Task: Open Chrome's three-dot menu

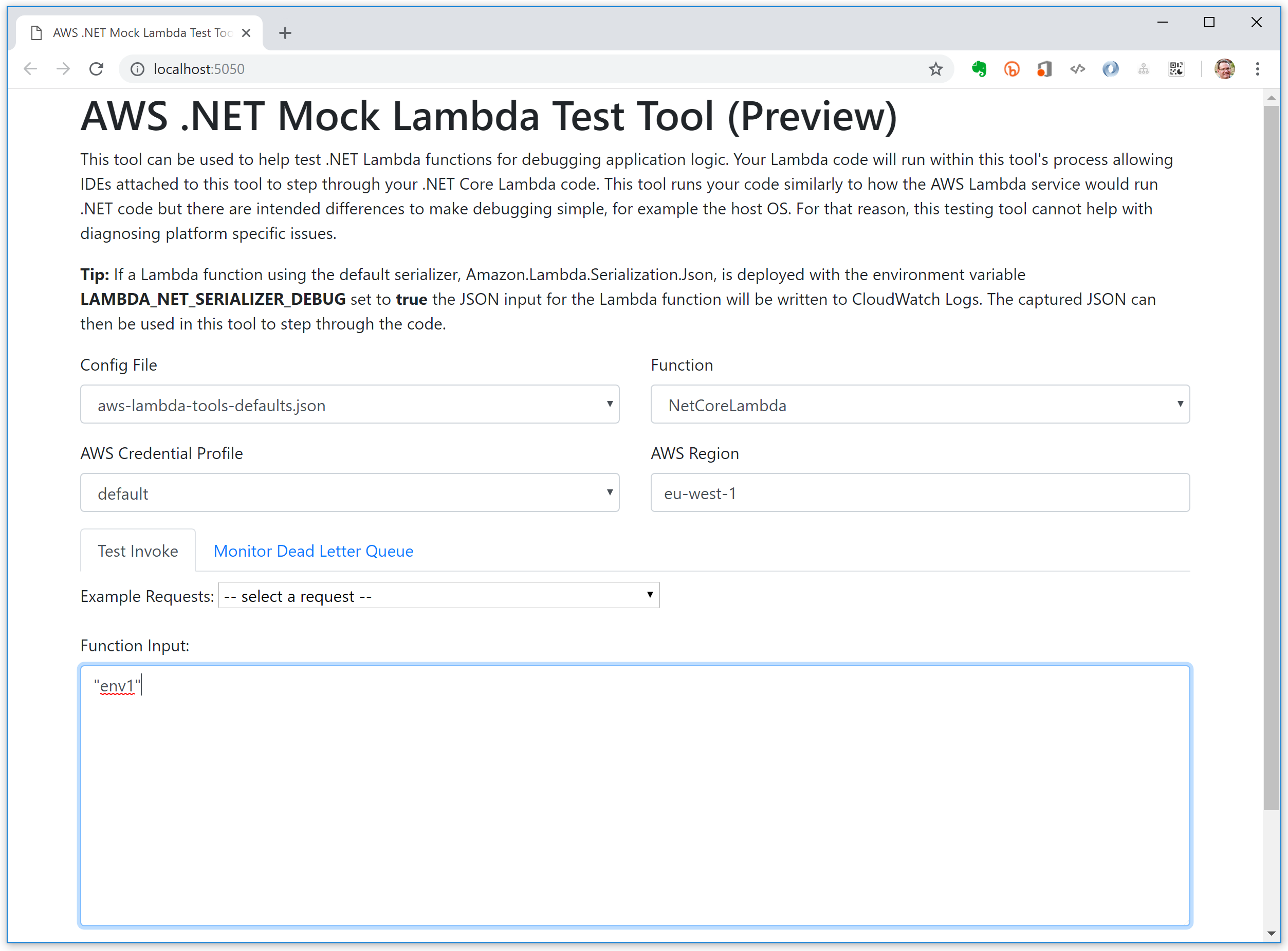Action: pyautogui.click(x=1258, y=68)
